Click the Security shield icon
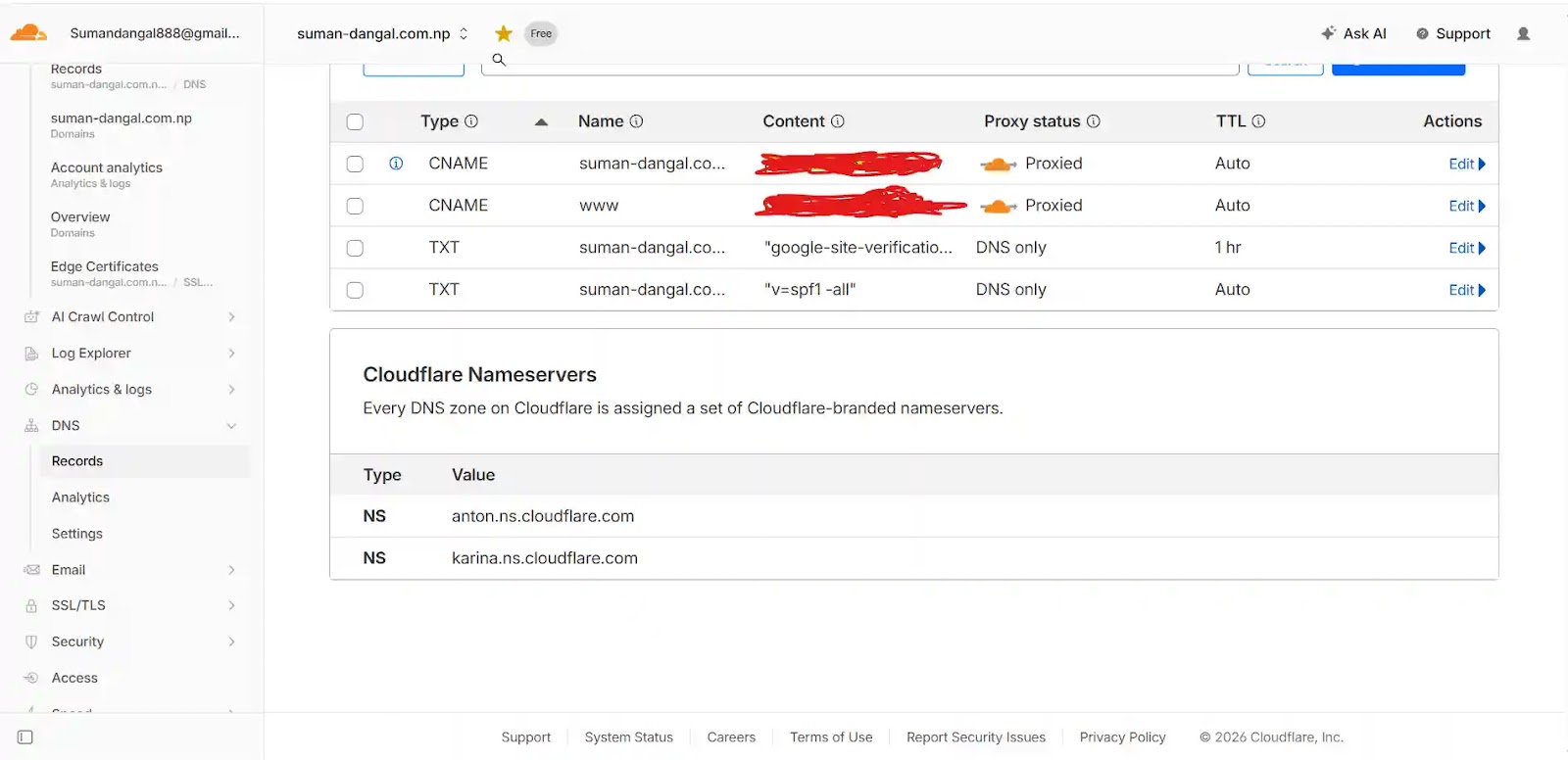The image size is (1568, 760). (x=31, y=642)
